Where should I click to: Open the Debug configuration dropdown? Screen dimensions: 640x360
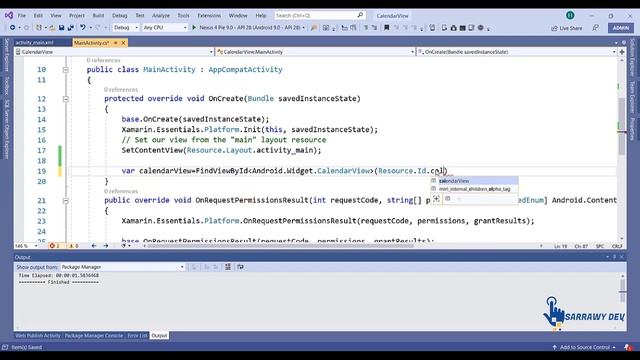point(126,27)
